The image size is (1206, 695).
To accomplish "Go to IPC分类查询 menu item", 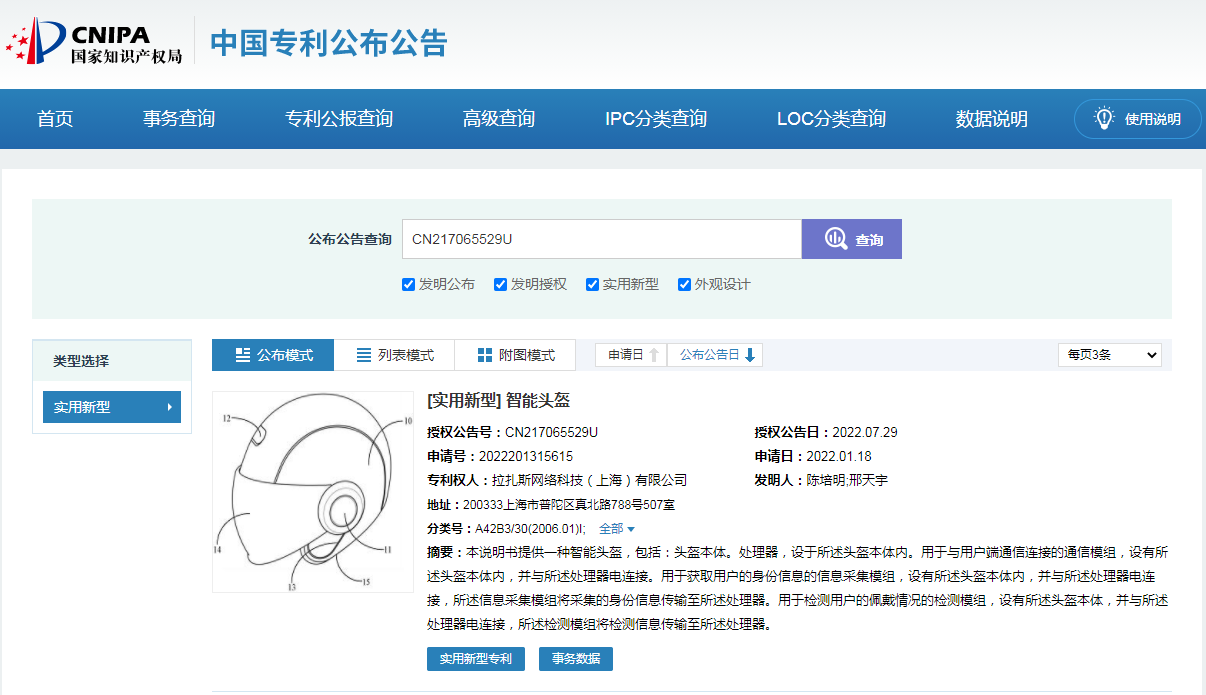I will (x=655, y=119).
